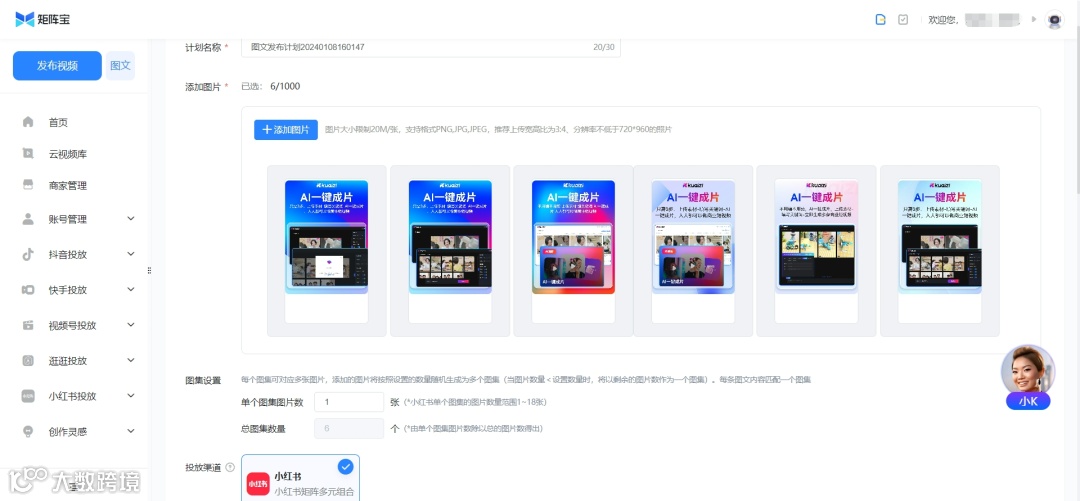Switch to the 图文 tab
Image resolution: width=1080 pixels, height=501 pixels.
tap(121, 65)
